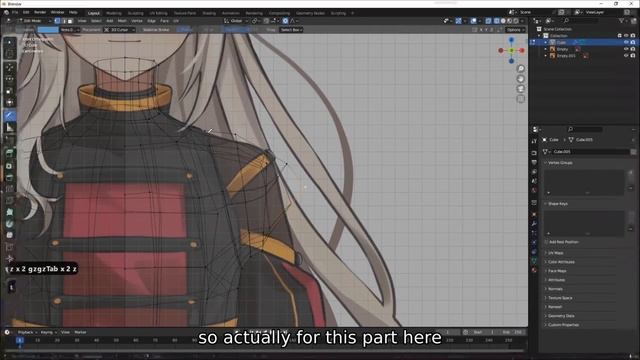
Task: Switch to face select mode
Action: (70, 21)
